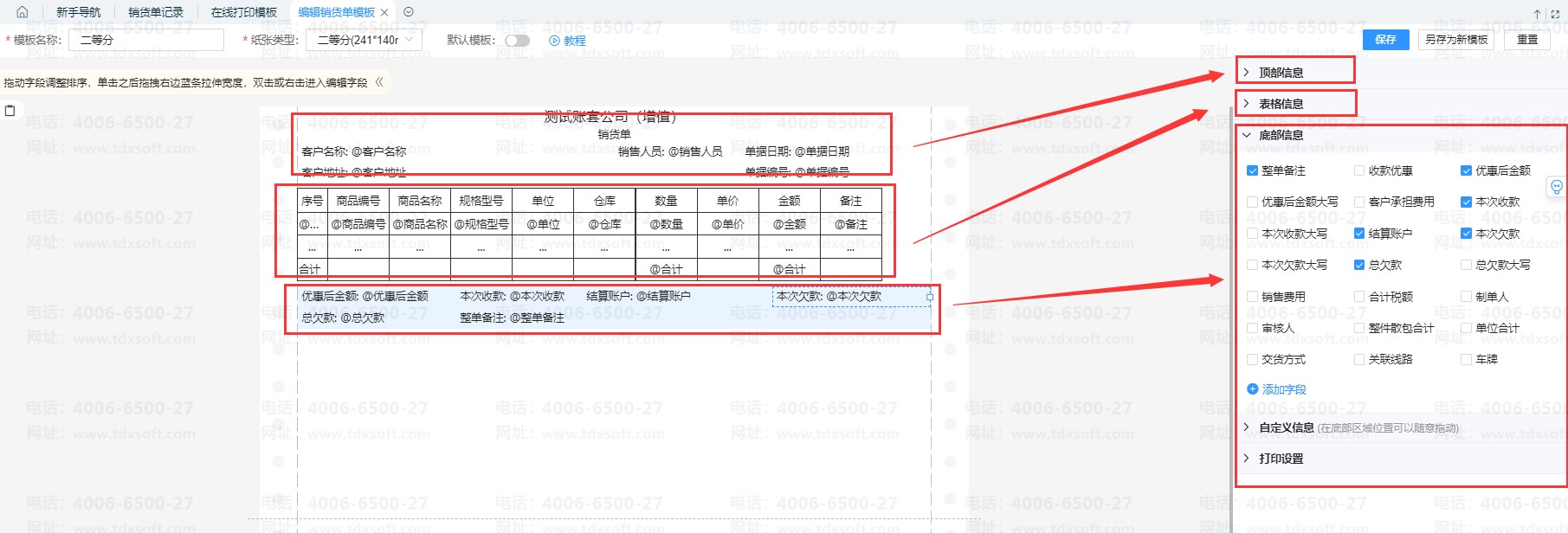Click the 教程 play icon
The image size is (1568, 533).
click(554, 41)
